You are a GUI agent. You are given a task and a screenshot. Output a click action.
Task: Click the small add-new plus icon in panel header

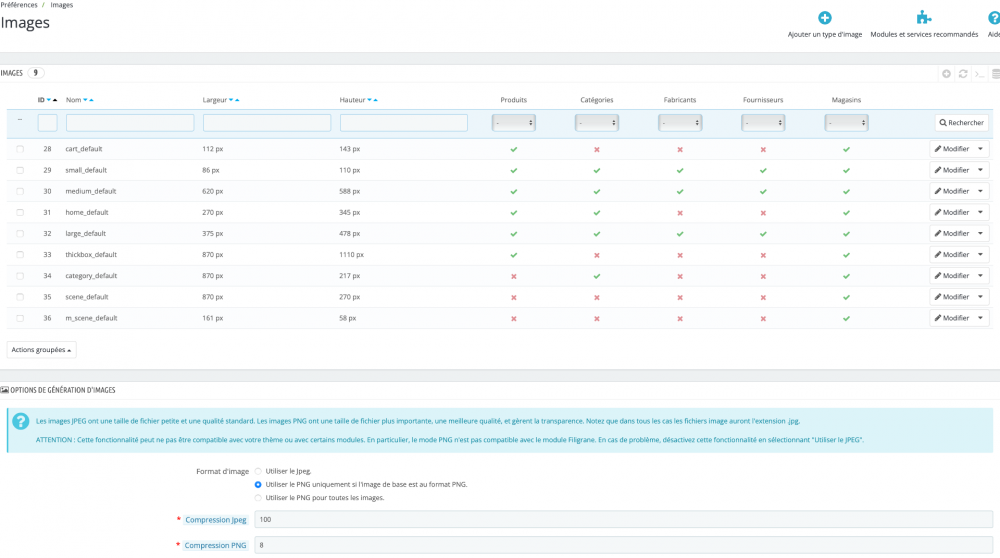(947, 74)
